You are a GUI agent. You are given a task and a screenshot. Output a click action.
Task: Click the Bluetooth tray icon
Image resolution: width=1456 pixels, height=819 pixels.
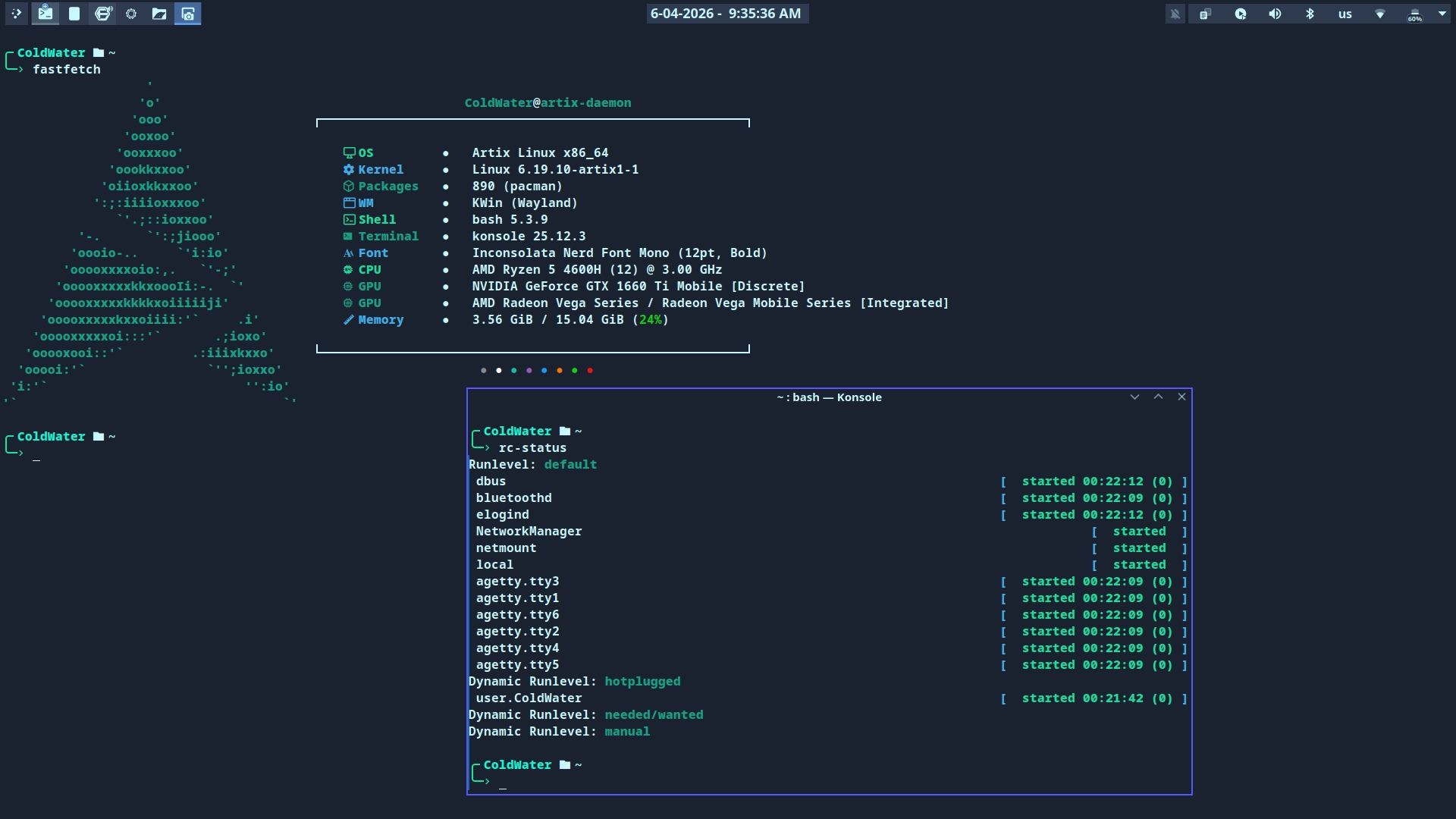[x=1310, y=14]
